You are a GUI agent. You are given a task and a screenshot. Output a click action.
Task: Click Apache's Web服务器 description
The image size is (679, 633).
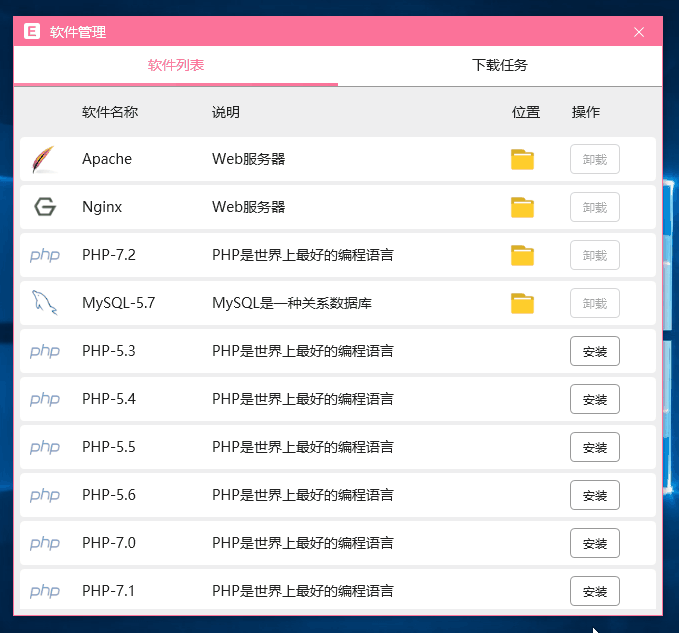pyautogui.click(x=249, y=159)
